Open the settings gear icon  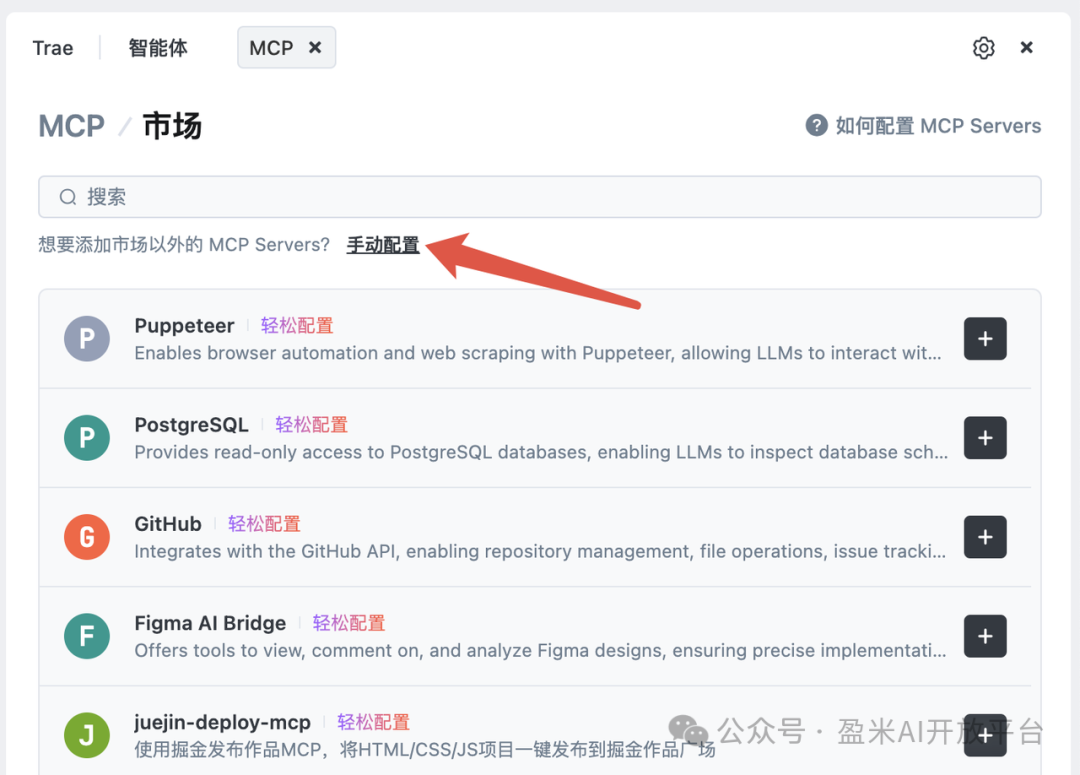coord(984,48)
